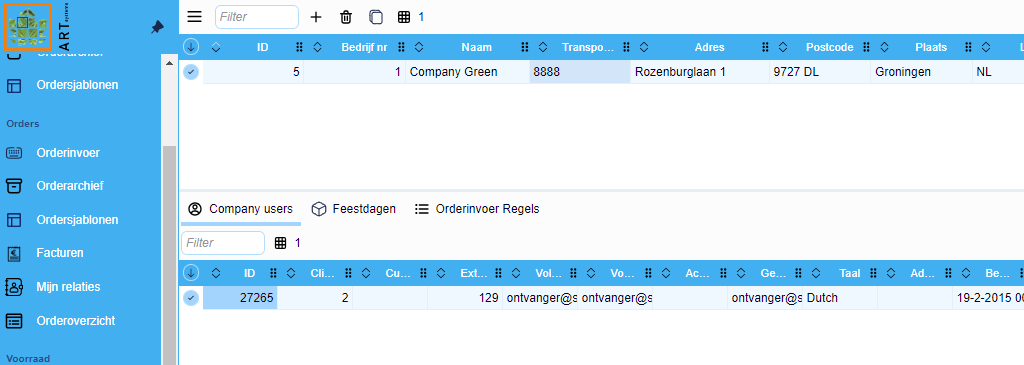This screenshot has width=1024, height=365.
Task: Select the NL country cell
Action: (998, 72)
